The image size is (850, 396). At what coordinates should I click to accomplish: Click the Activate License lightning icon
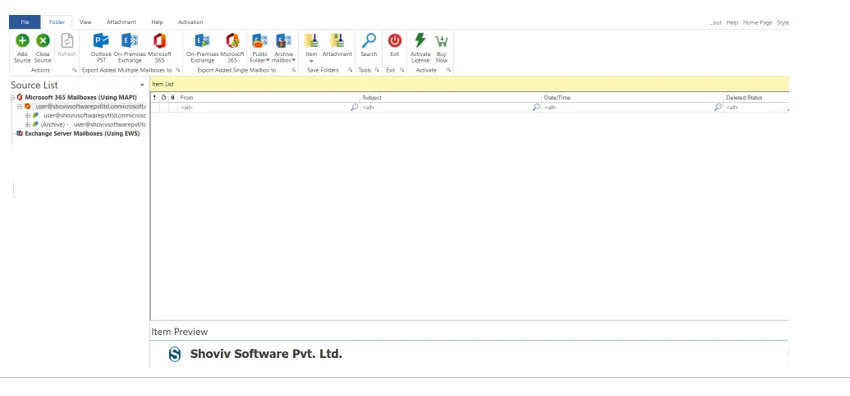point(420,41)
